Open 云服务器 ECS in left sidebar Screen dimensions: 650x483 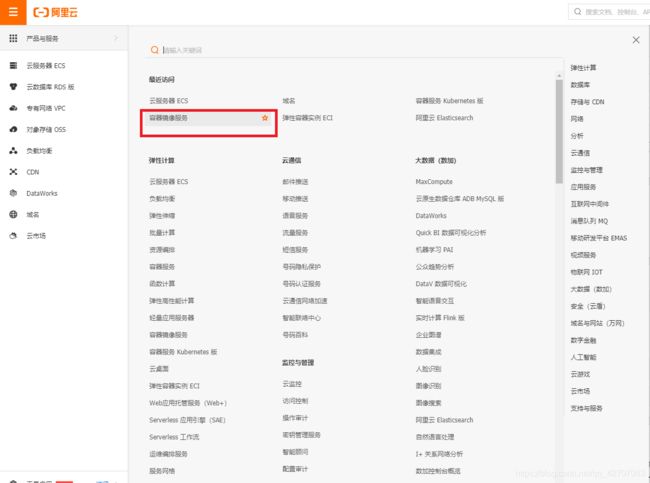46,66
